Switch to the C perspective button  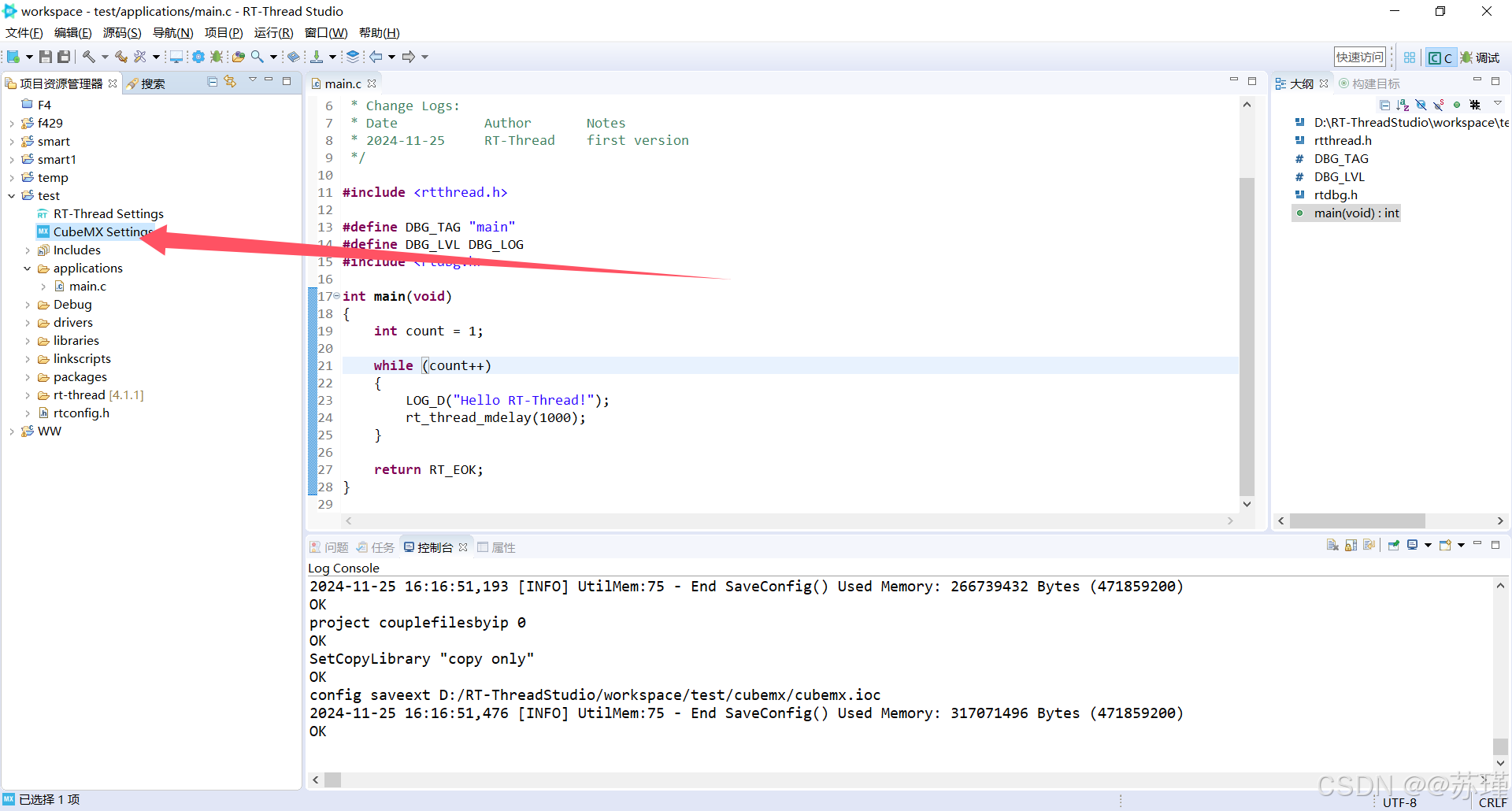click(1440, 57)
